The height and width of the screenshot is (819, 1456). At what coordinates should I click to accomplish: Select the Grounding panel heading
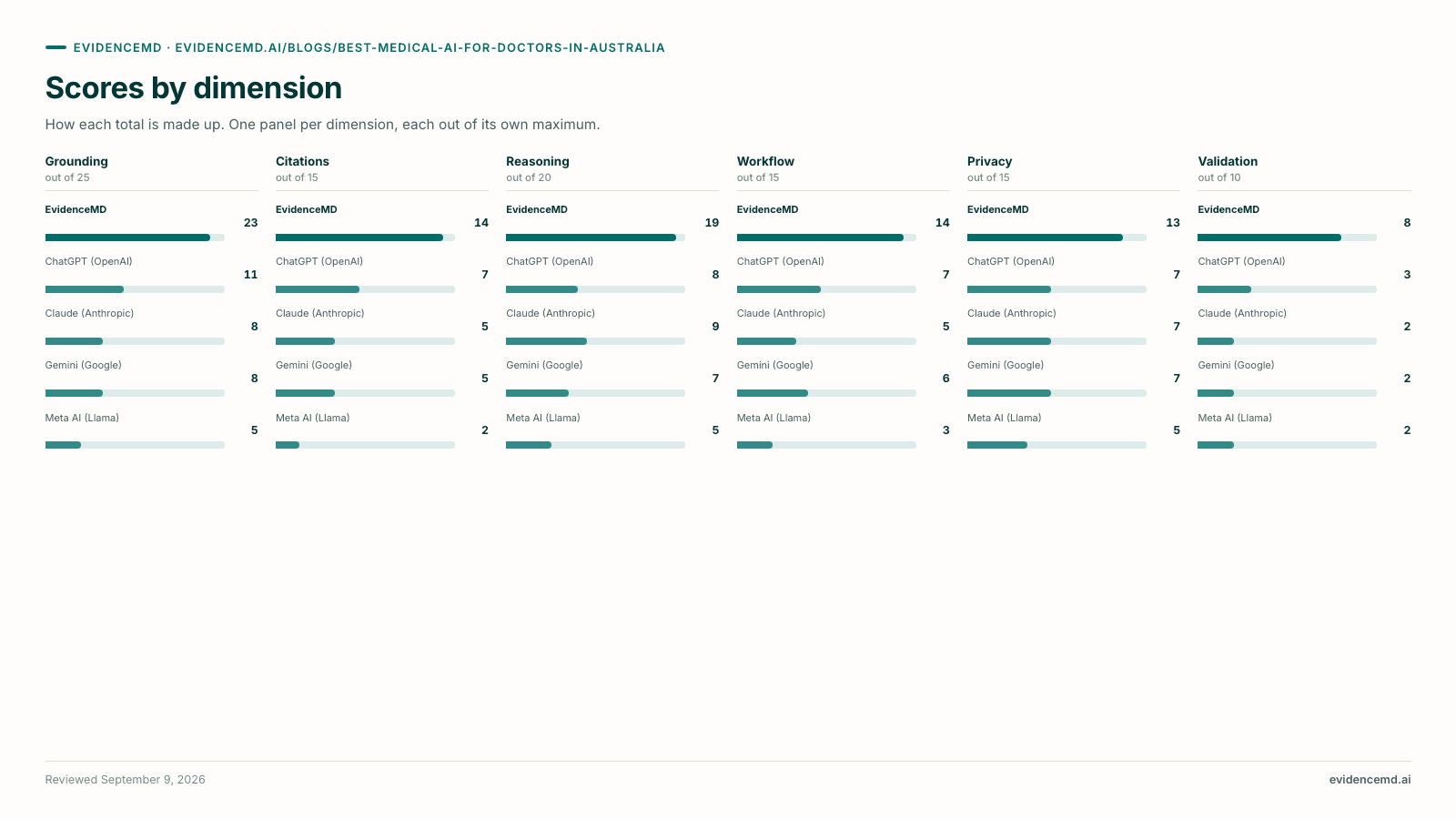click(76, 161)
